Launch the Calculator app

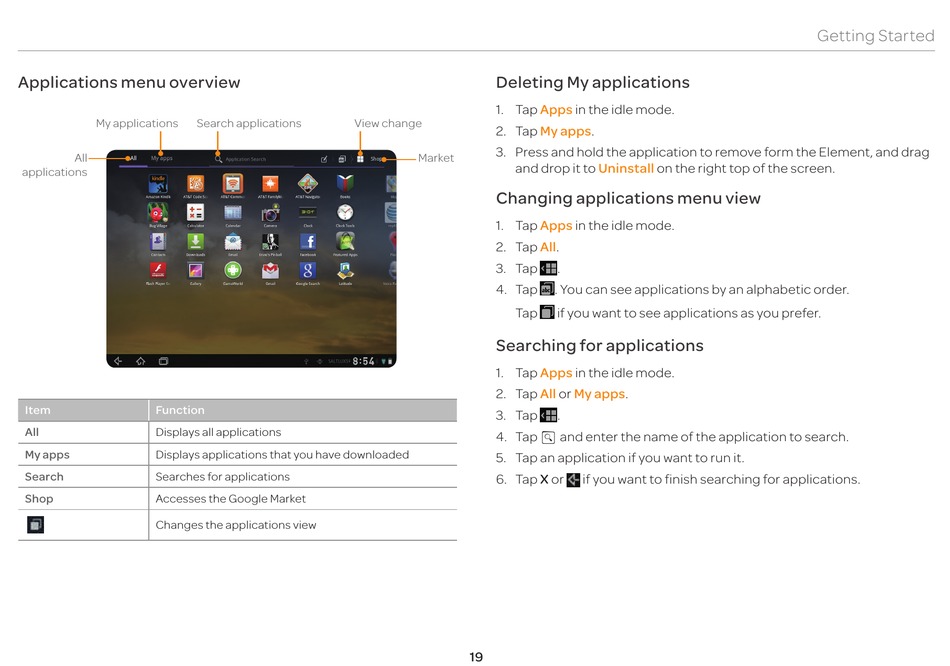click(196, 213)
